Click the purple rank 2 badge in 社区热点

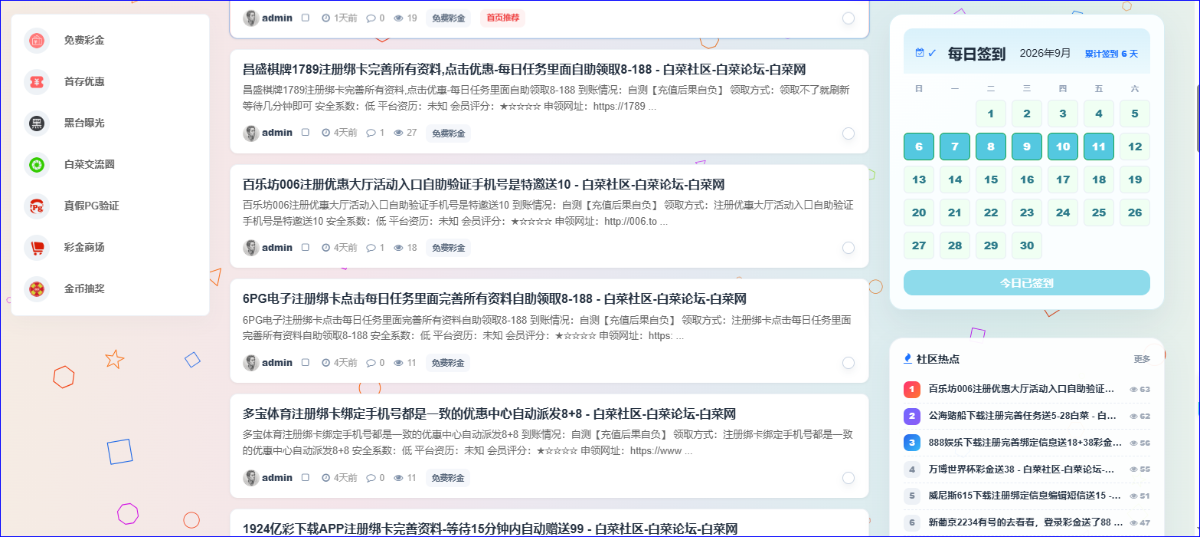[x=911, y=416]
